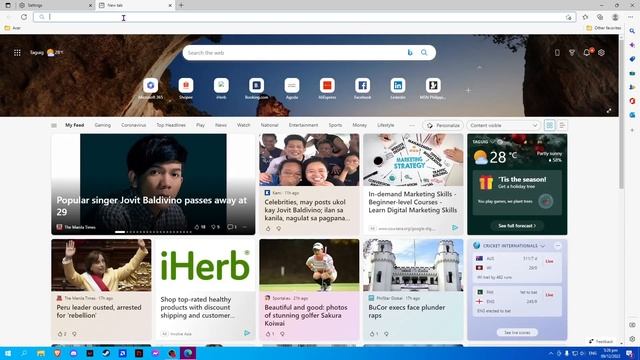The width and height of the screenshot is (640, 360).
Task: Click See full forecast button
Action: tap(517, 226)
